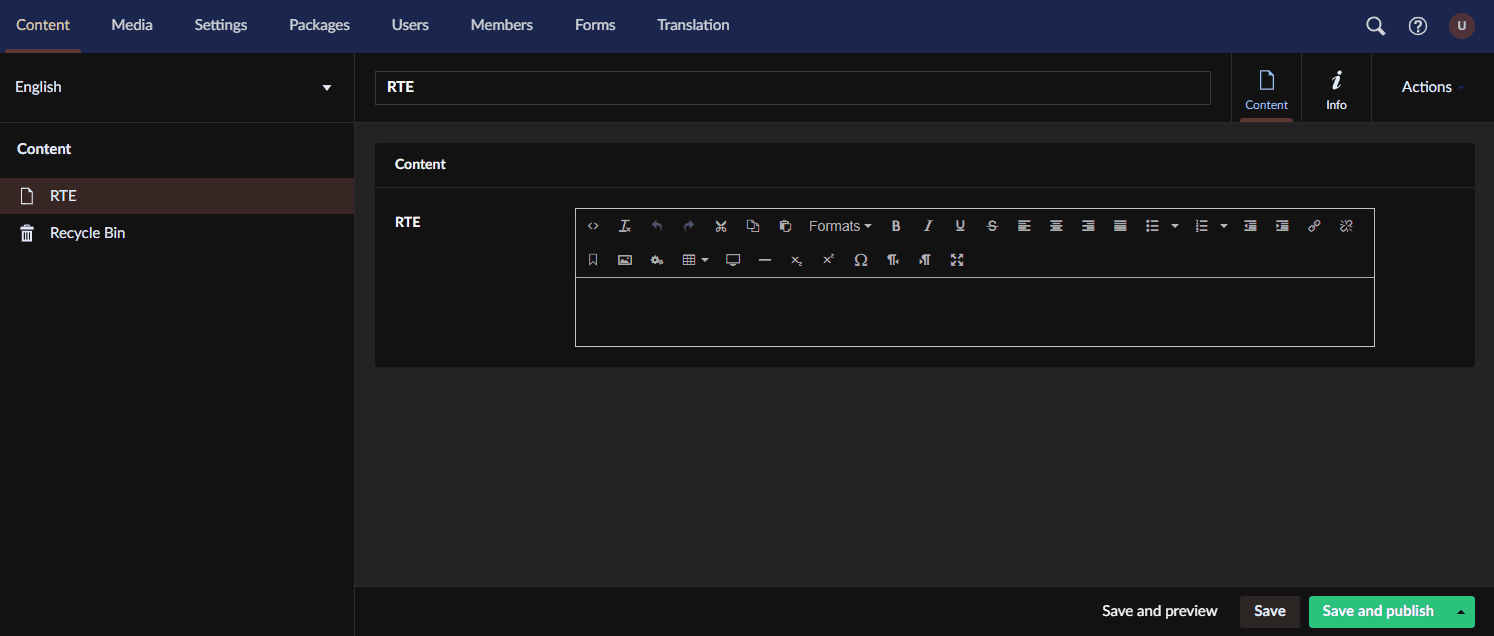Image resolution: width=1494 pixels, height=636 pixels.
Task: Open the search panel
Action: tap(1375, 25)
